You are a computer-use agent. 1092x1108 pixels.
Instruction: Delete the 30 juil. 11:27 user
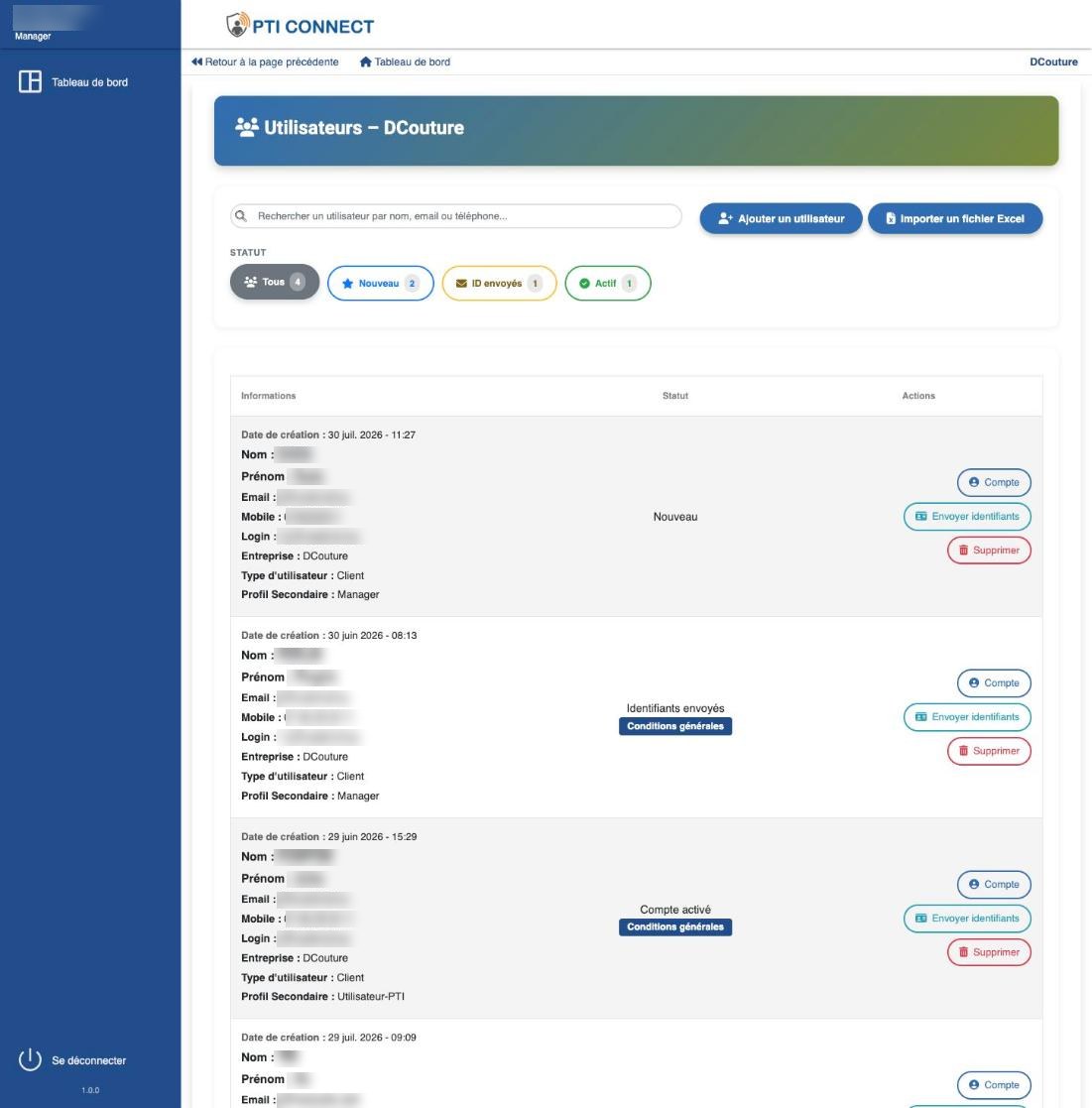click(x=989, y=551)
